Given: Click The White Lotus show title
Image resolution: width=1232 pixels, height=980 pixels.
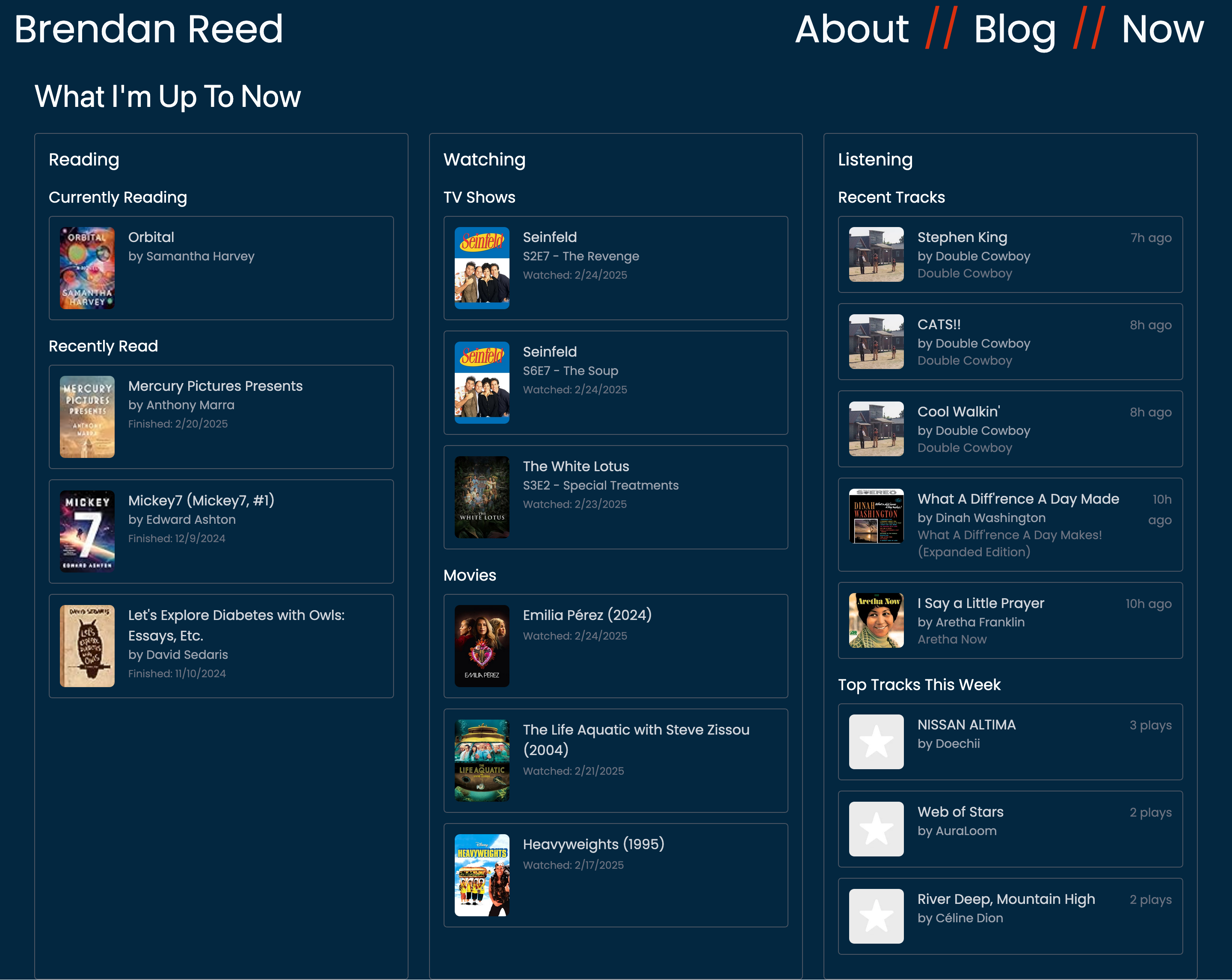Looking at the screenshot, I should click(x=576, y=466).
